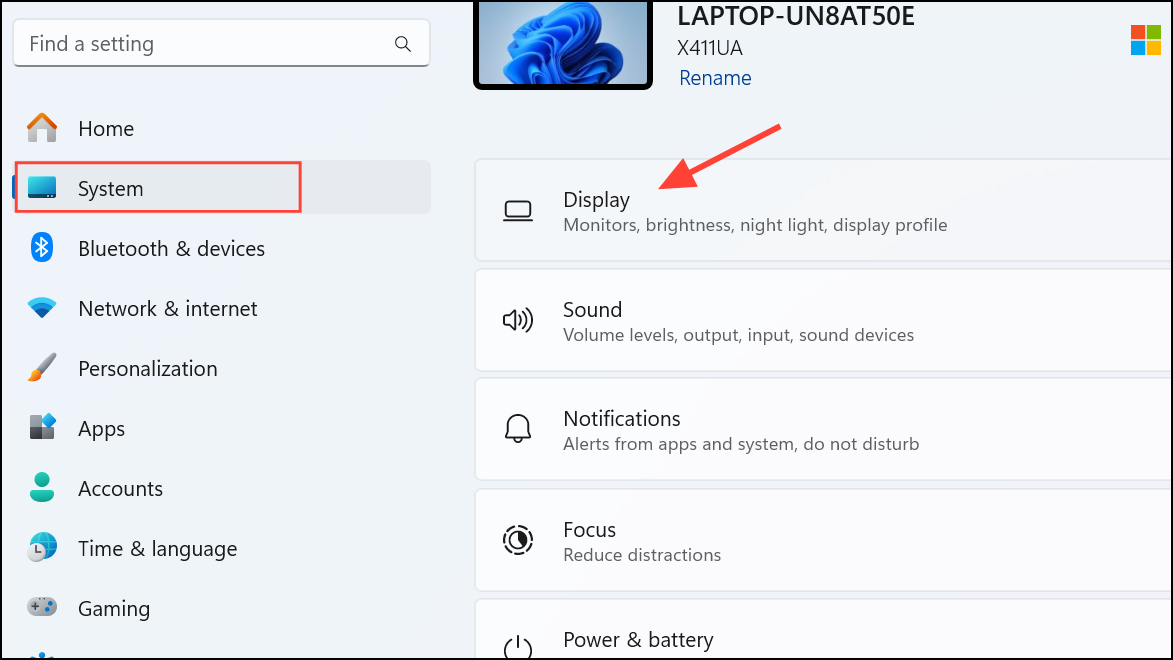Click the Network wifi icon
The width and height of the screenshot is (1173, 660).
pos(42,308)
